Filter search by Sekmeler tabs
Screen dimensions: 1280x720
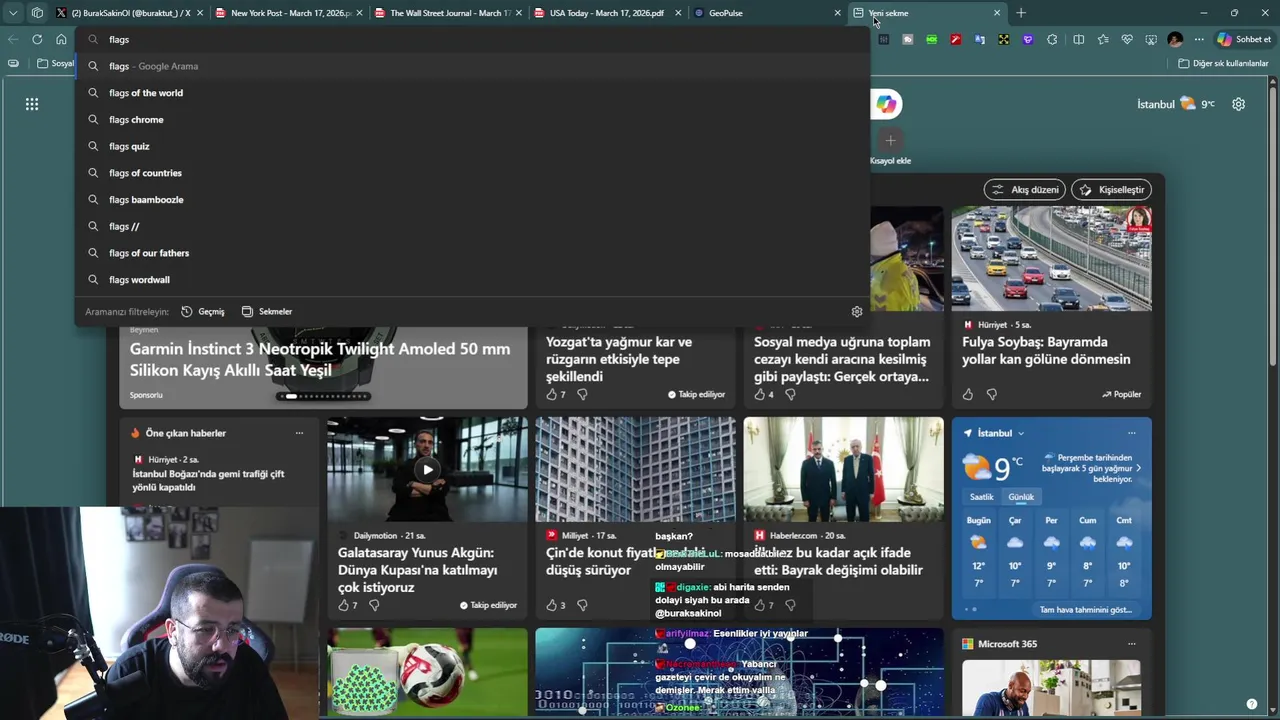266,311
